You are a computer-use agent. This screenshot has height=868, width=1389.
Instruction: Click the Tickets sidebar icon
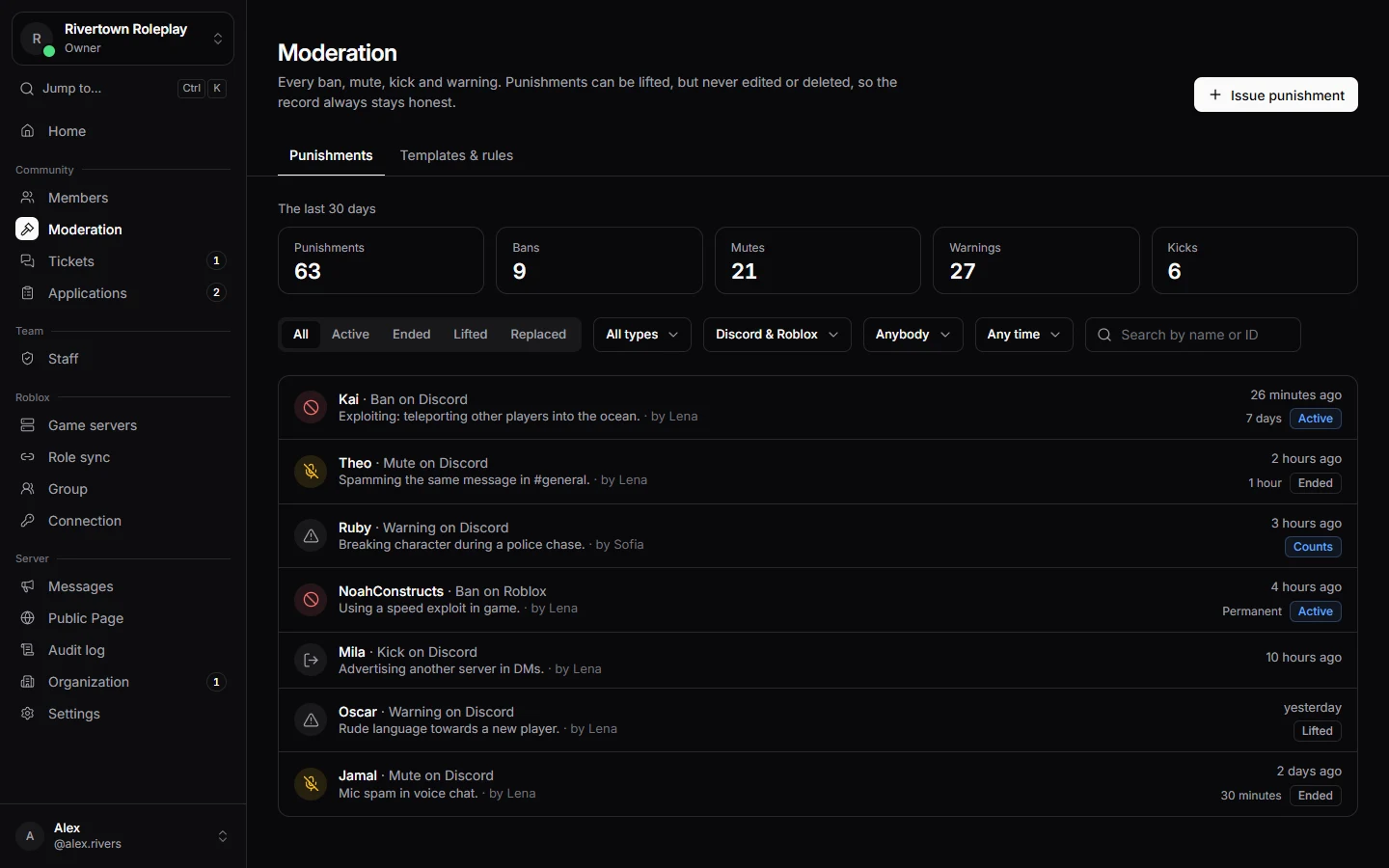point(27,261)
